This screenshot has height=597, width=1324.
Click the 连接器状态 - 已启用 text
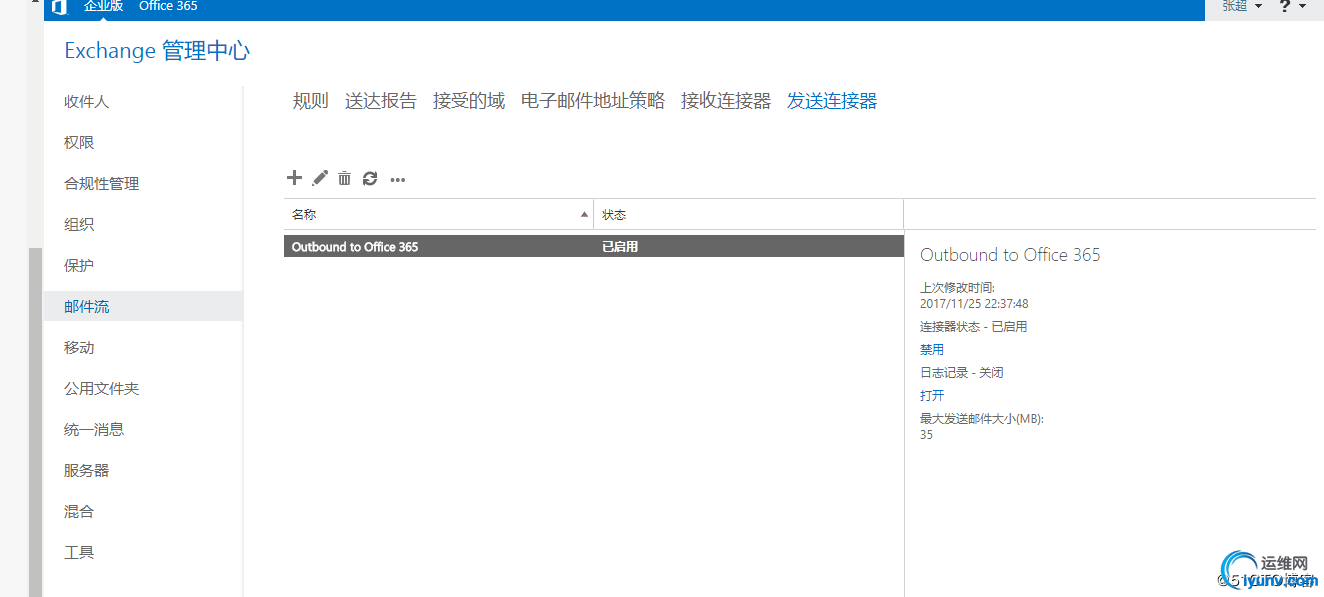click(973, 327)
